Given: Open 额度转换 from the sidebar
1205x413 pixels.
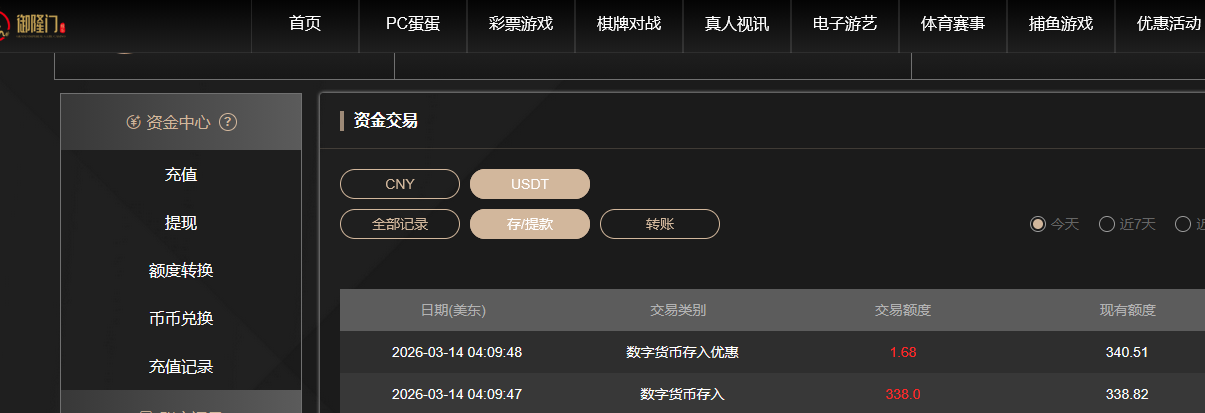Looking at the screenshot, I should coord(181,271).
